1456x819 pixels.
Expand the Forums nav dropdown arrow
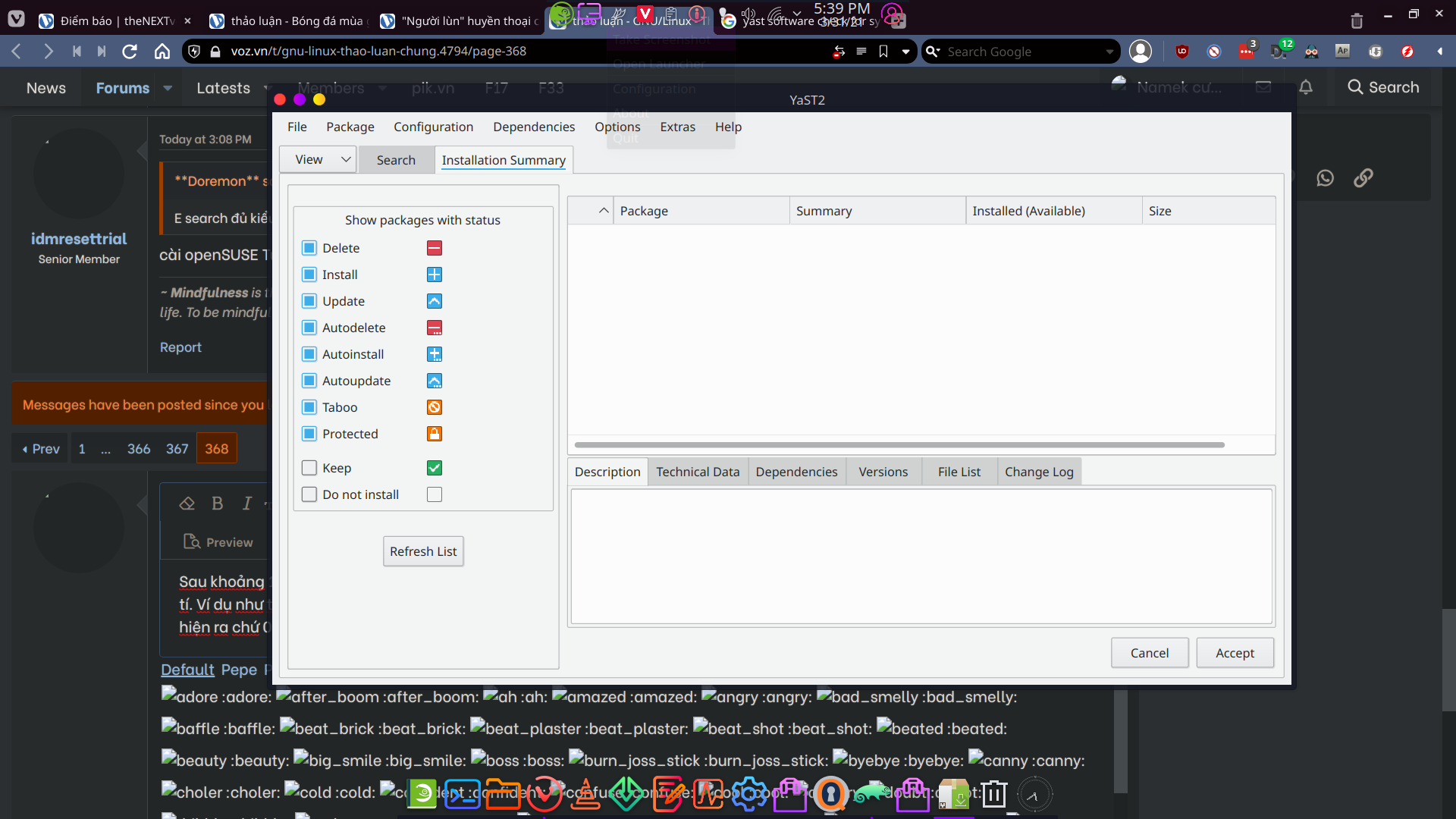(x=168, y=88)
